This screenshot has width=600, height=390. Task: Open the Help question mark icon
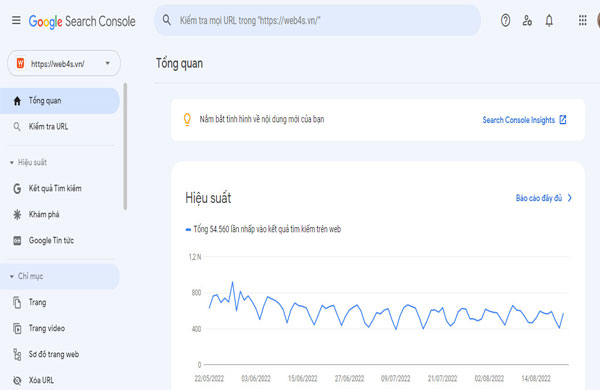505,20
